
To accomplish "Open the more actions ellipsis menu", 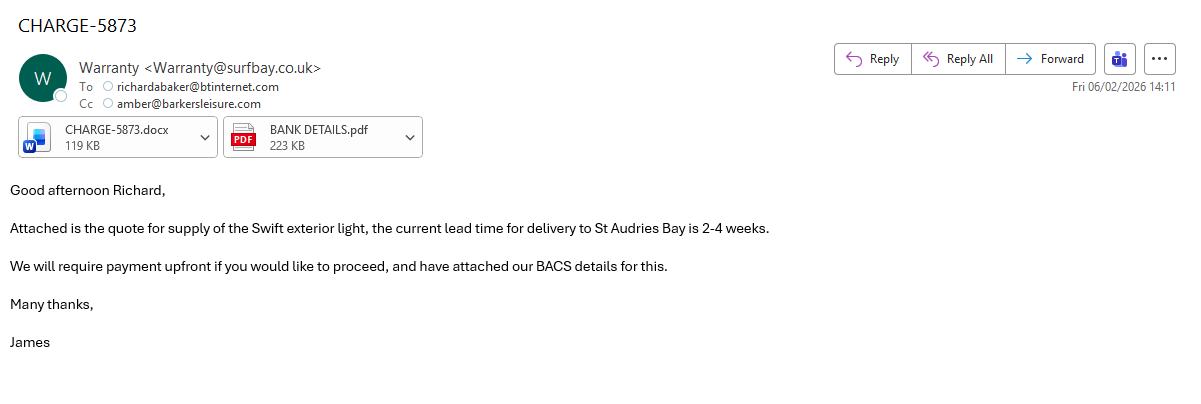I will click(1159, 59).
